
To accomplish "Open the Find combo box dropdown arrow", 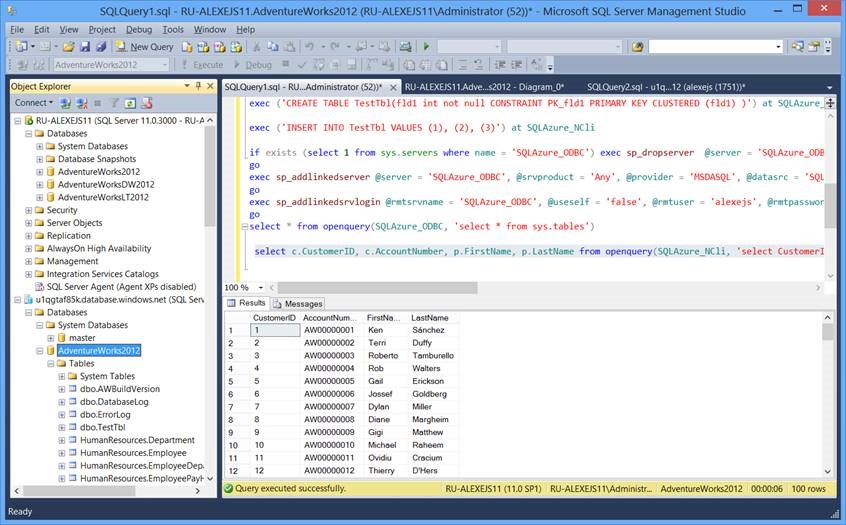I will [x=778, y=47].
